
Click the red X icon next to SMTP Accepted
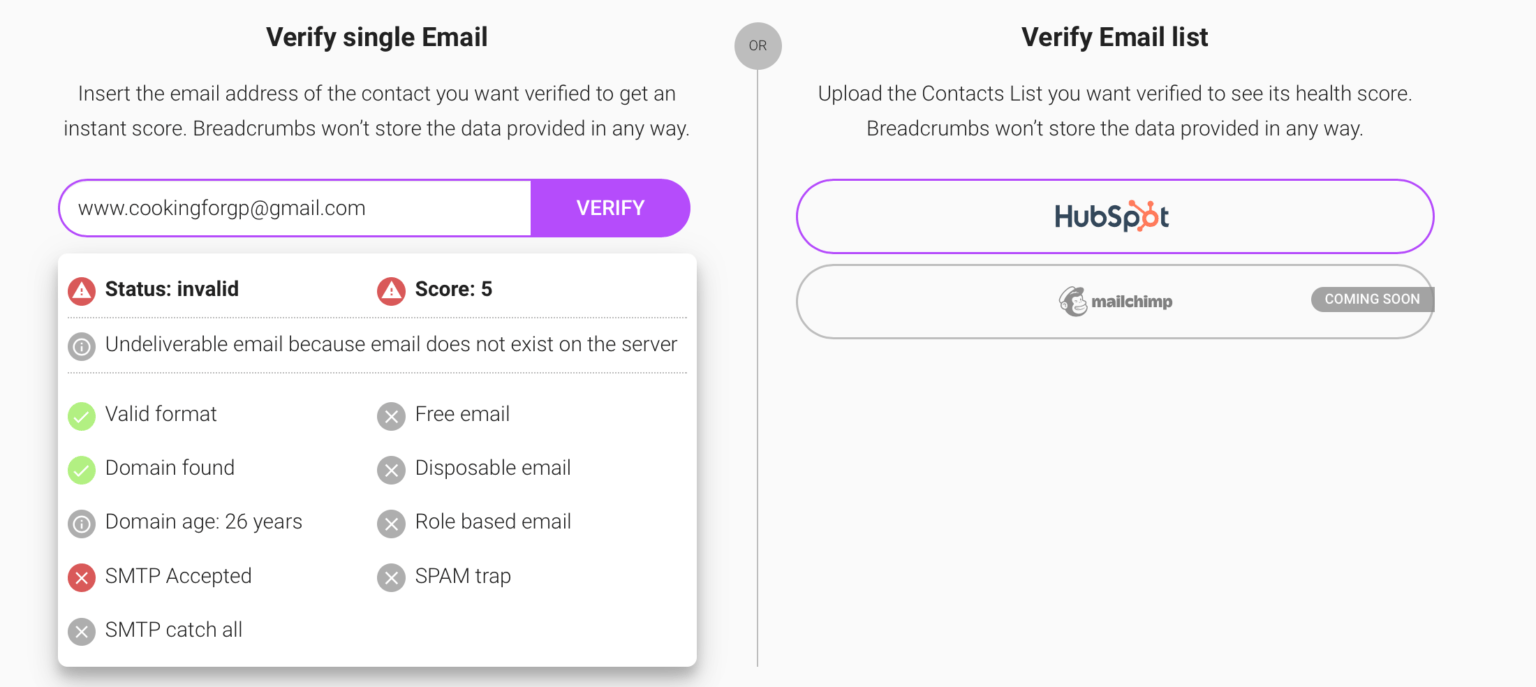pos(81,577)
